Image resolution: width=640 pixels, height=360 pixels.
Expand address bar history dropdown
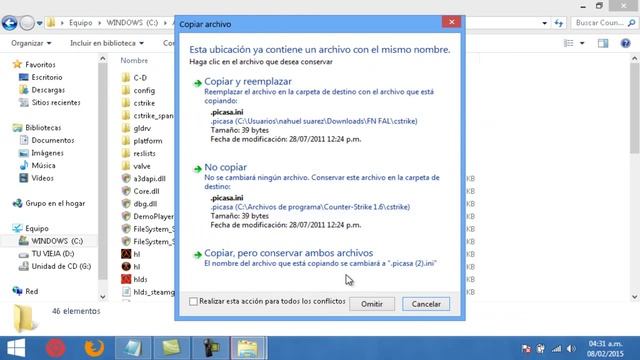coord(544,23)
